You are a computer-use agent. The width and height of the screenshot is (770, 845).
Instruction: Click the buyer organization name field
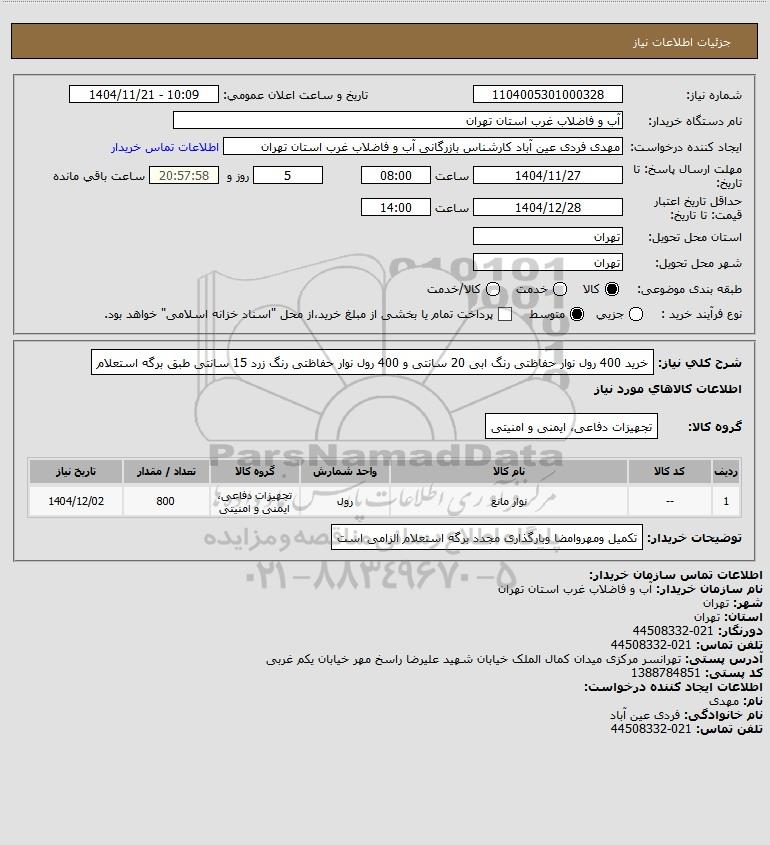398,120
